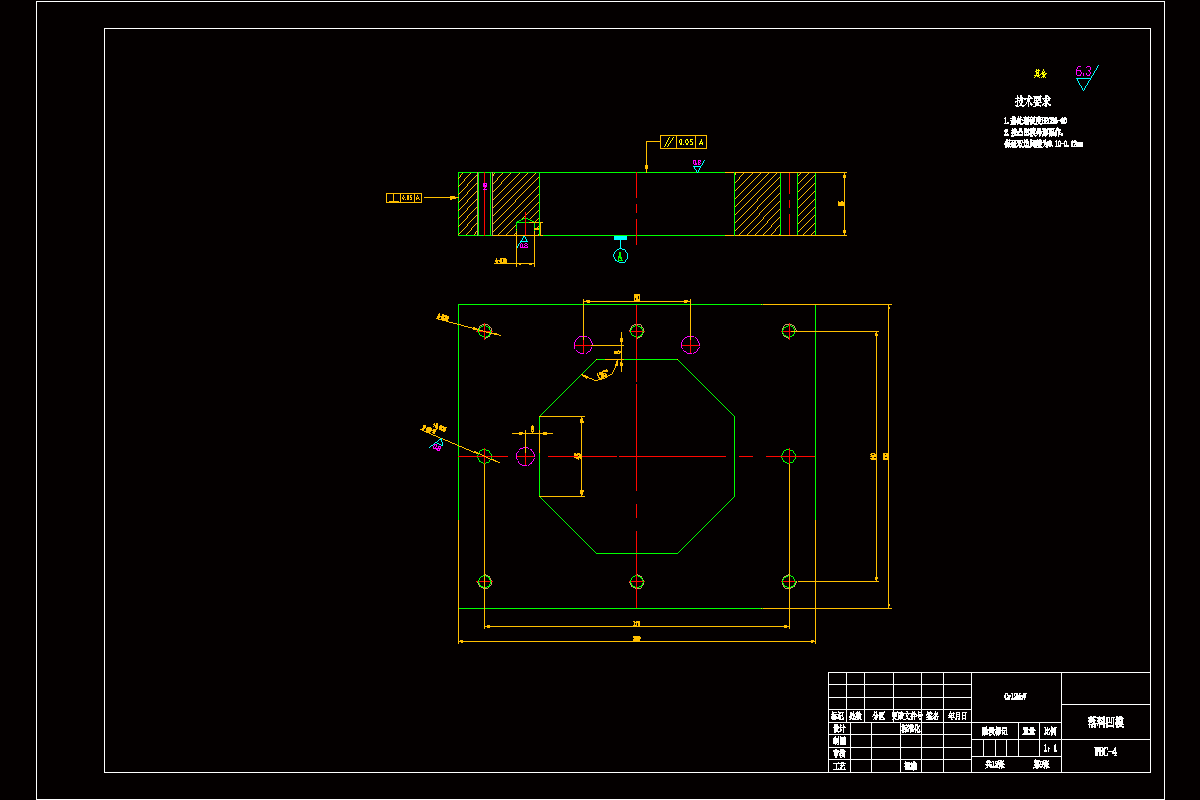Select the yellow 其余 annotation text
This screenshot has width=1200, height=800.
[x=1040, y=73]
